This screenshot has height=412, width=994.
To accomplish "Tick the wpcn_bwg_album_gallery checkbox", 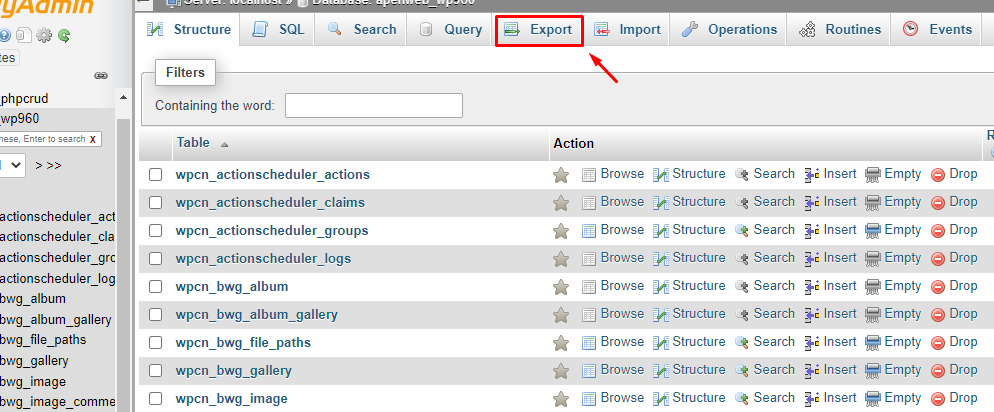I will coord(155,314).
